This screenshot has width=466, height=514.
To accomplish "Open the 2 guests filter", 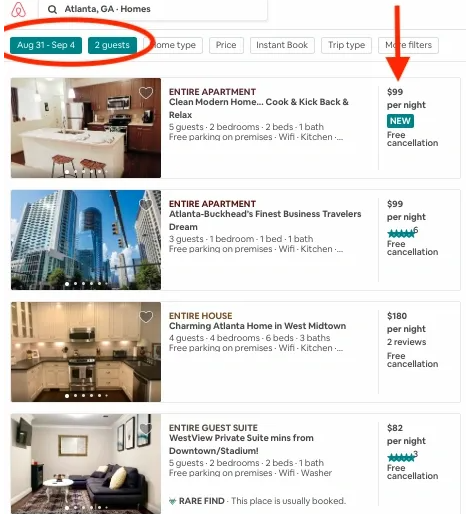I will pyautogui.click(x=112, y=45).
